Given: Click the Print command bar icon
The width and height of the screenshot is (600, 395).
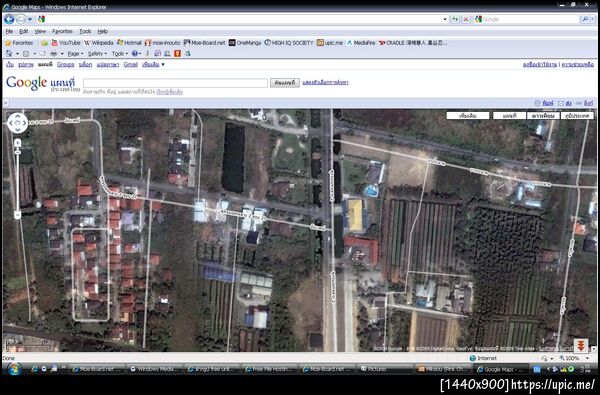Looking at the screenshot, I should coord(54,54).
